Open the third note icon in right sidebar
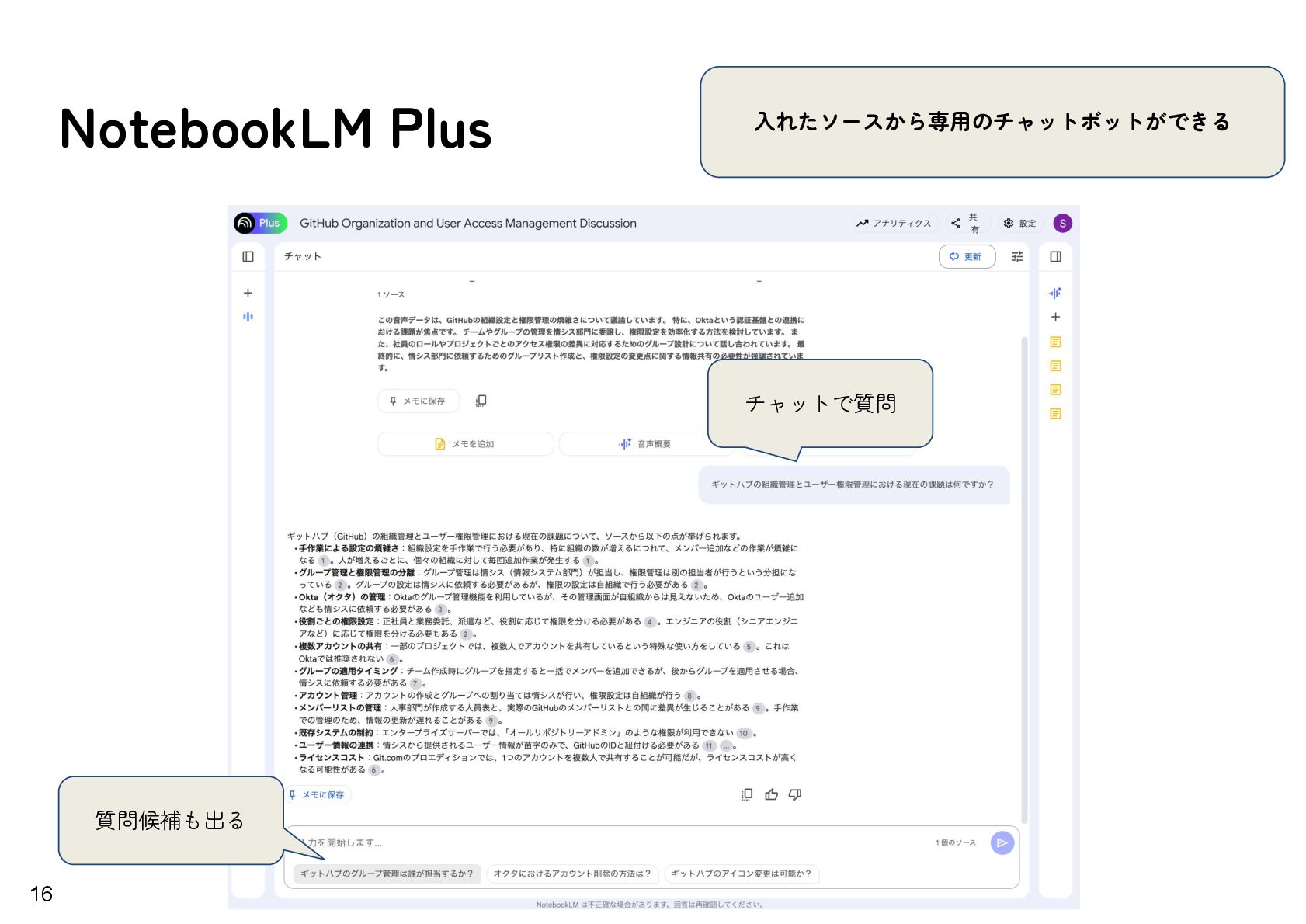This screenshot has height=924, width=1306. [1055, 390]
